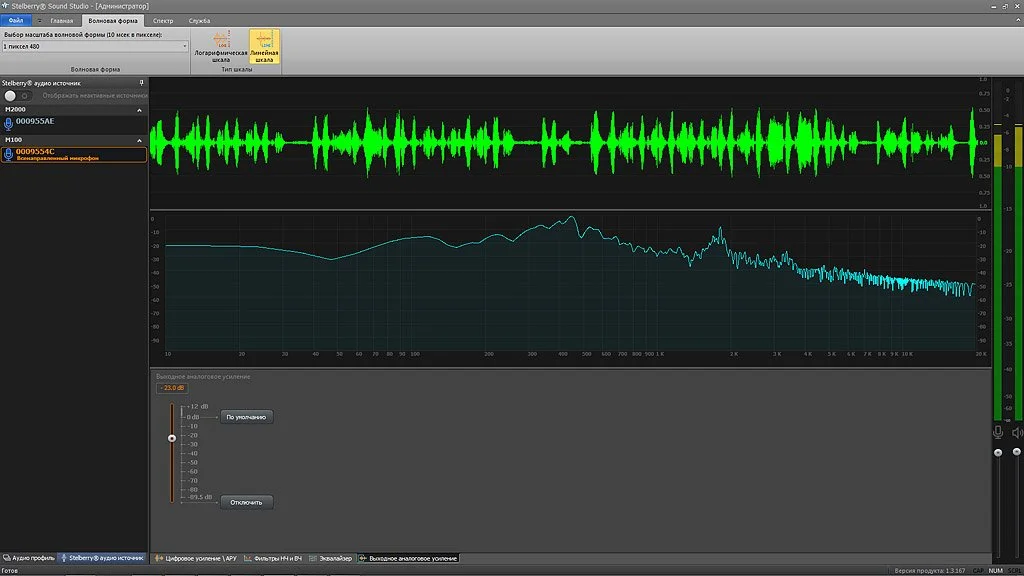Image resolution: width=1024 pixels, height=576 pixels.
Task: Click the -23.0 dB gain value field
Action: 172,388
